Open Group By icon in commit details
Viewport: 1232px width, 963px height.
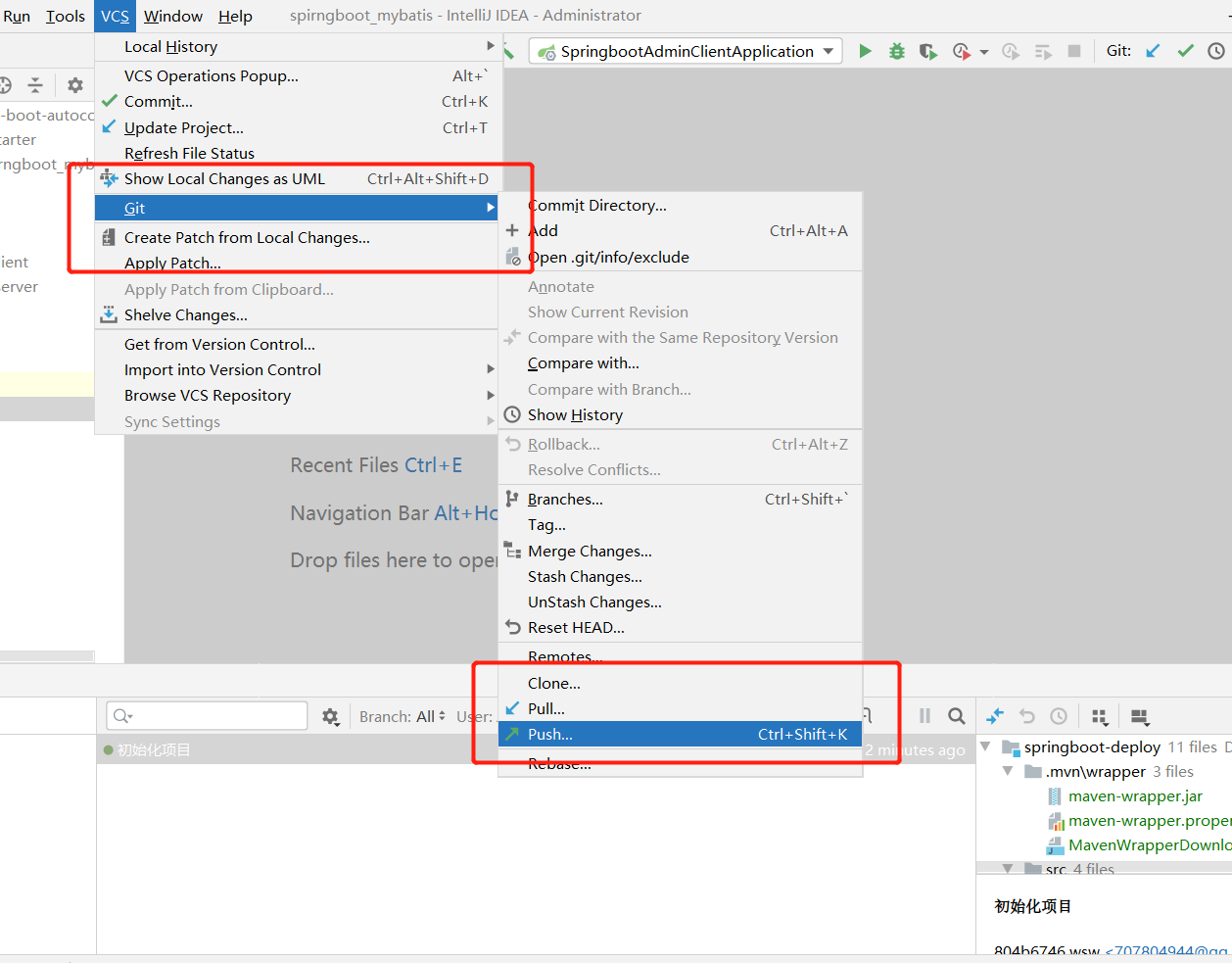pyautogui.click(x=1100, y=717)
